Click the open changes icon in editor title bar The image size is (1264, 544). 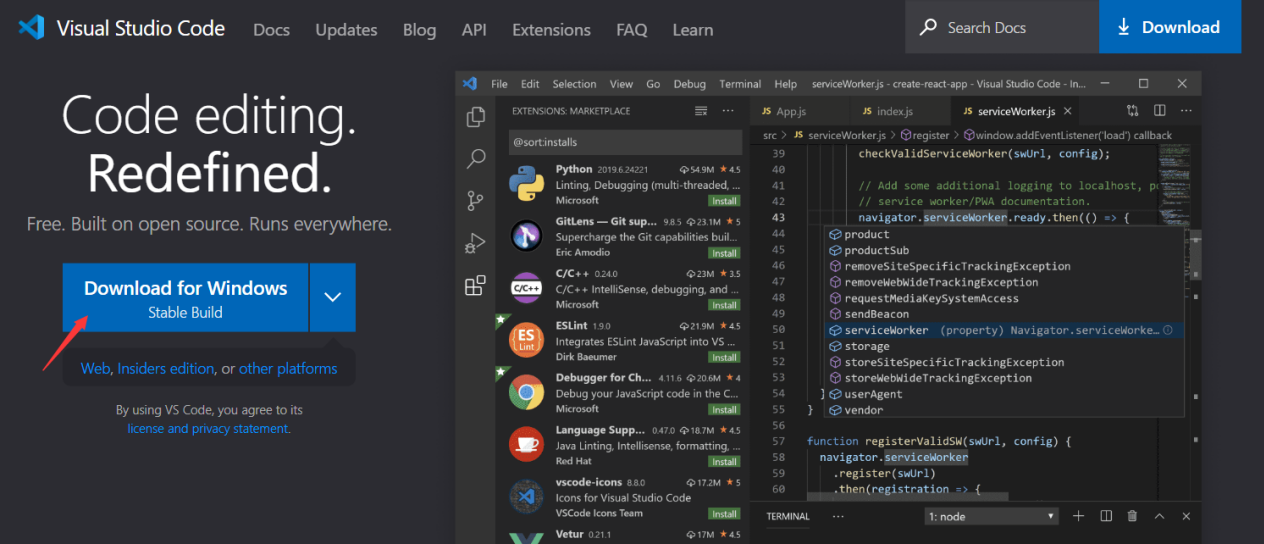1132,111
